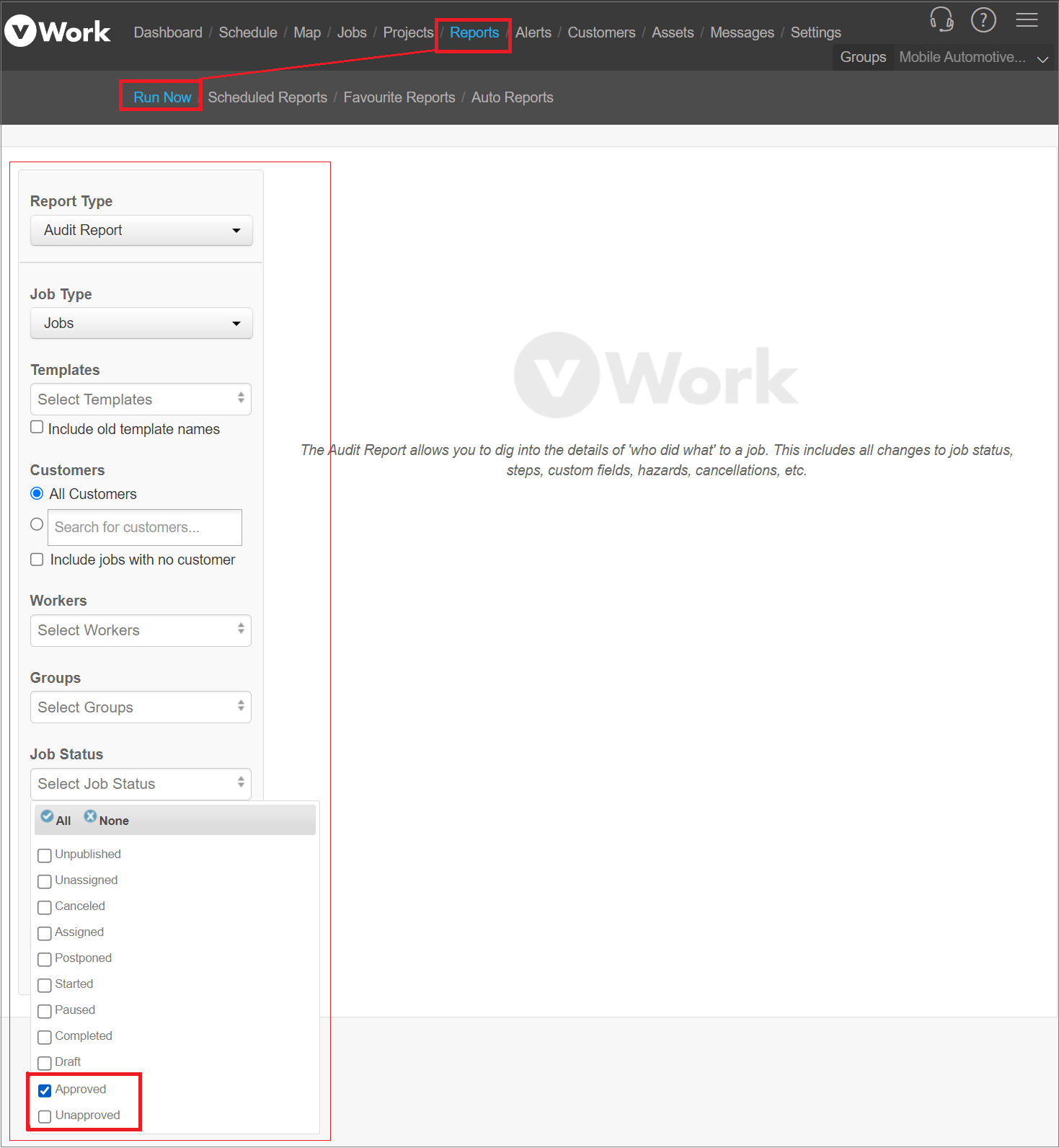The image size is (1059, 1148).
Task: Open the Jobs menu
Action: [x=352, y=32]
